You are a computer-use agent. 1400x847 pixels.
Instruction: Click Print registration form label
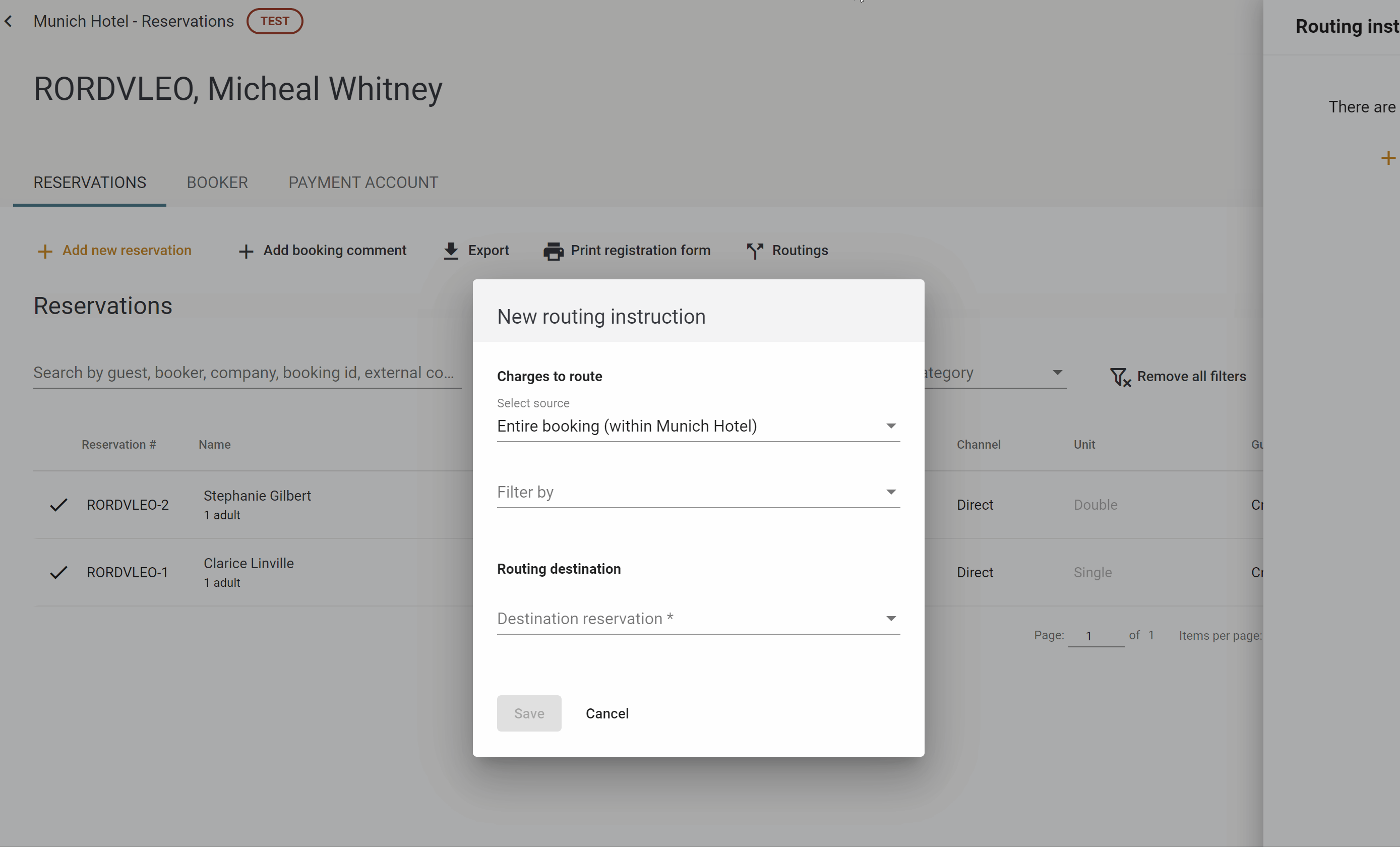[640, 251]
